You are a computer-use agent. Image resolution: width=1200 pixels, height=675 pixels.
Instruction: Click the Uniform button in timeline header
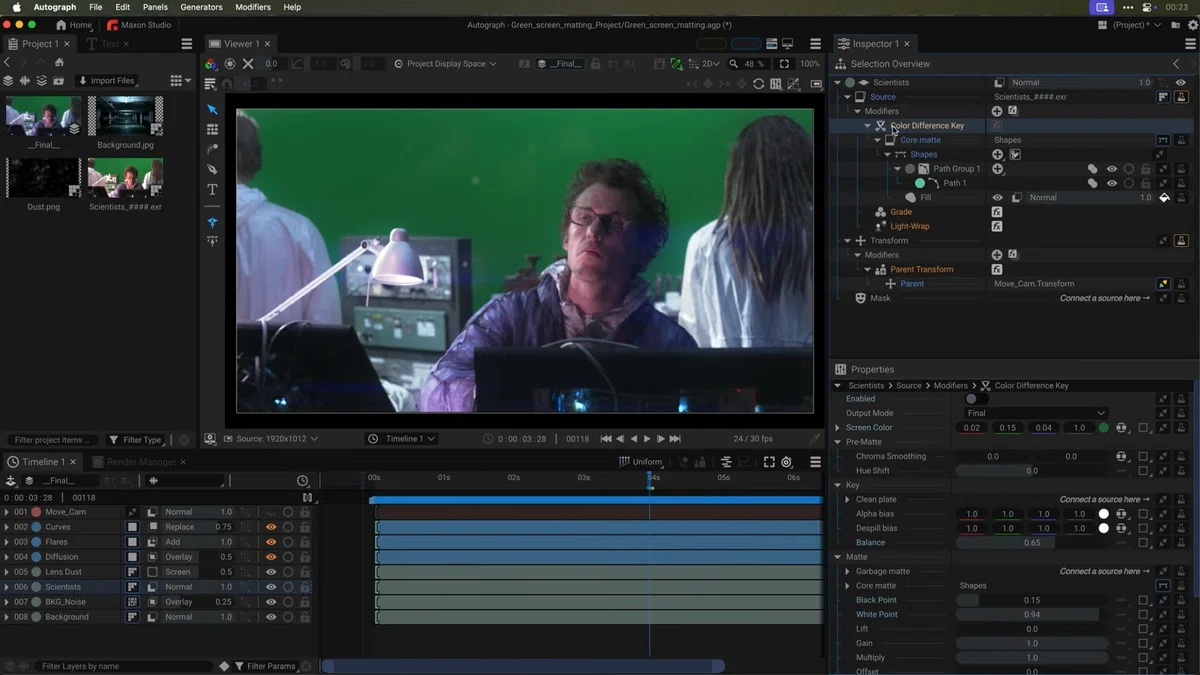641,462
